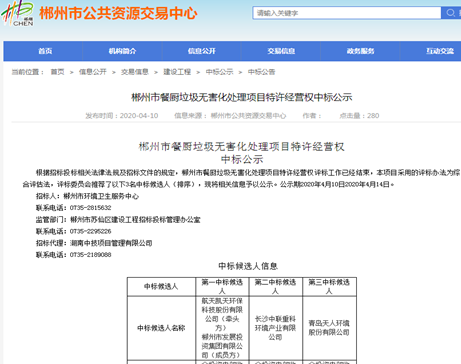The width and height of the screenshot is (461, 364).
Task: Click the 中标候选人信息 table heading
Action: (x=248, y=266)
